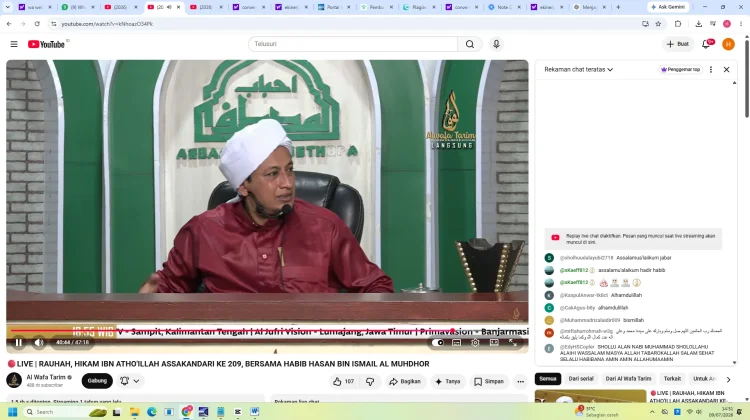Open the channel notification bell dropdown
This screenshot has height=420, width=750.
(x=130, y=381)
